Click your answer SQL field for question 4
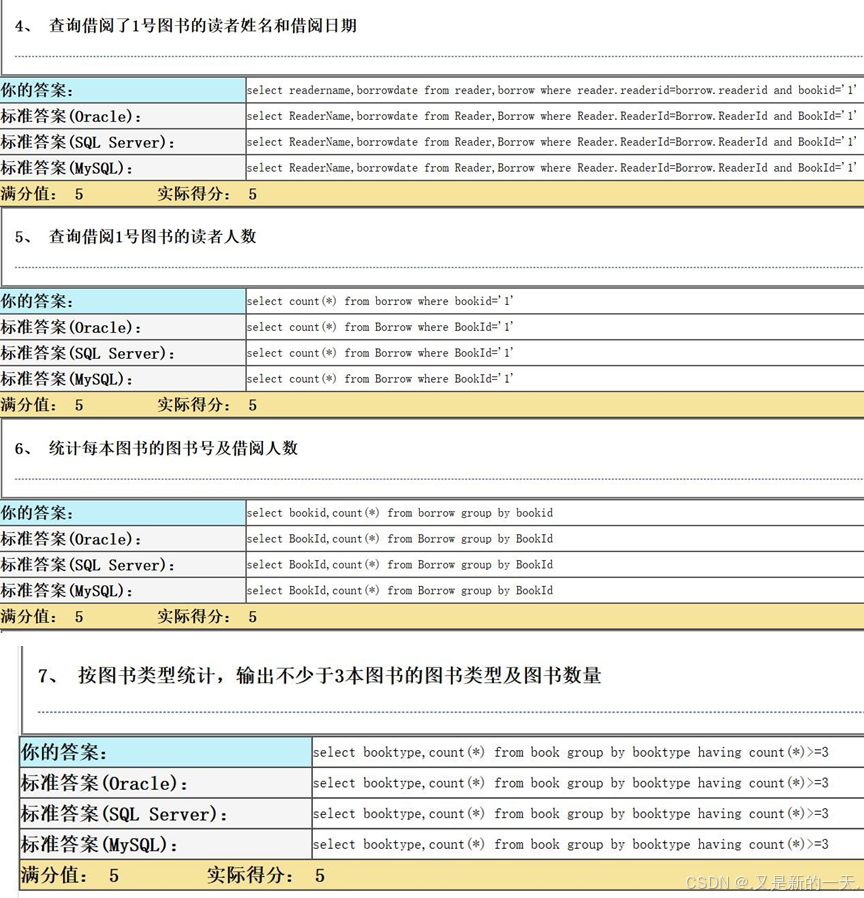This screenshot has height=898, width=864. pyautogui.click(x=552, y=90)
